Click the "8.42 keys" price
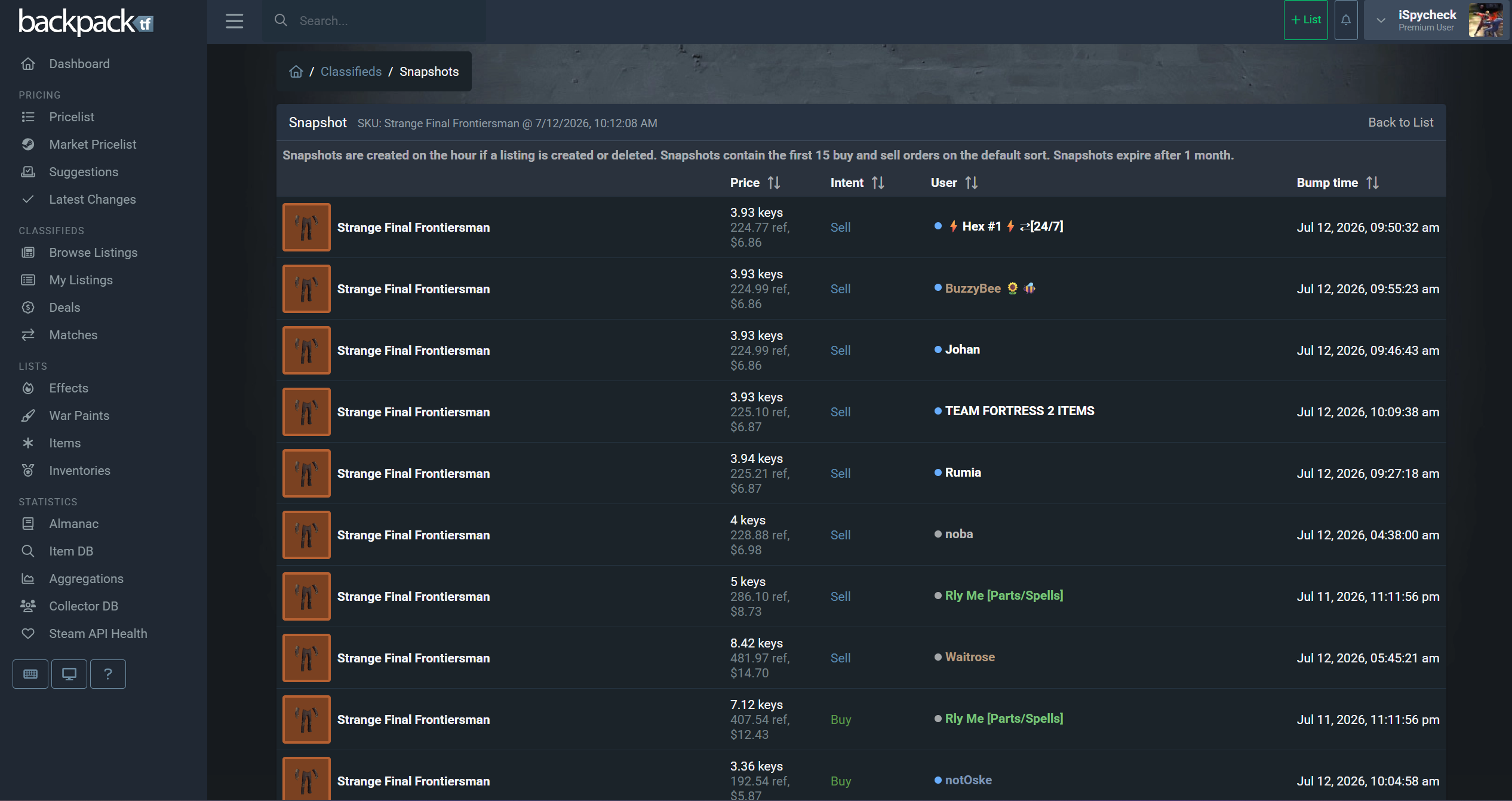The width and height of the screenshot is (1512, 801). (x=757, y=643)
